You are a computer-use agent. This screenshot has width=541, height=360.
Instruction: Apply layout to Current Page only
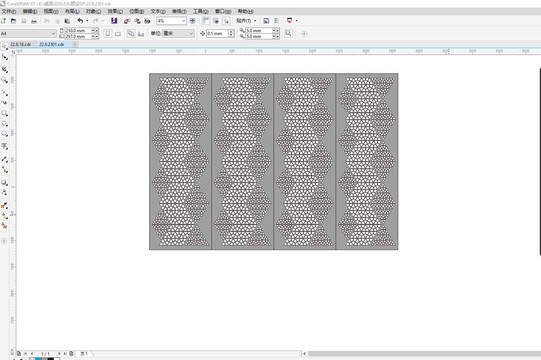141,33
